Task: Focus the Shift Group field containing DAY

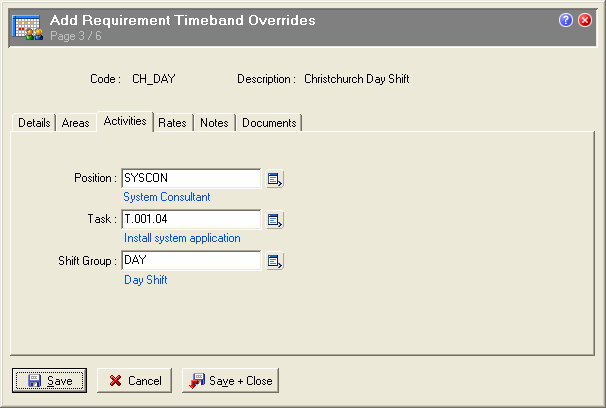Action: click(191, 260)
